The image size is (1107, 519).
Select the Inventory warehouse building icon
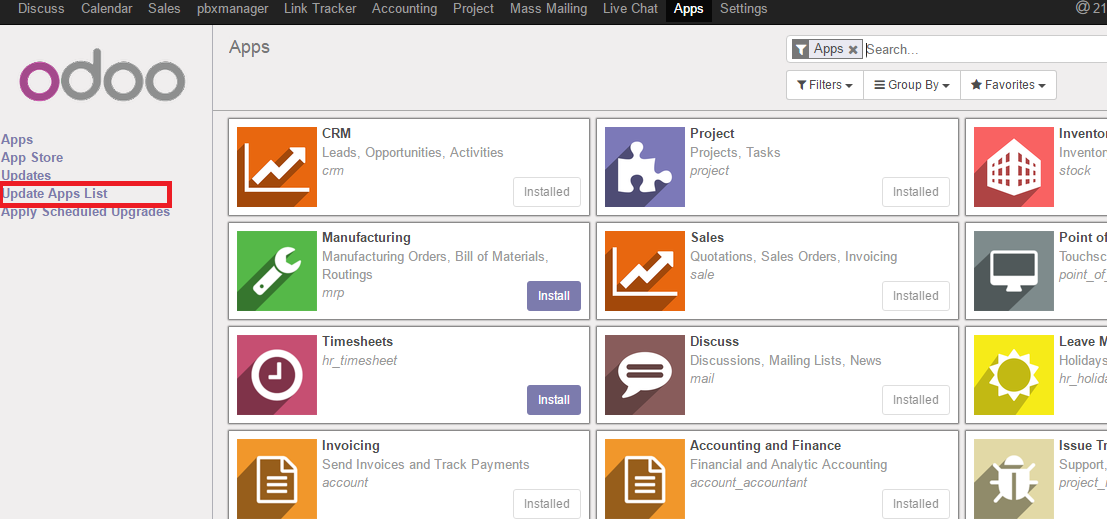1014,167
